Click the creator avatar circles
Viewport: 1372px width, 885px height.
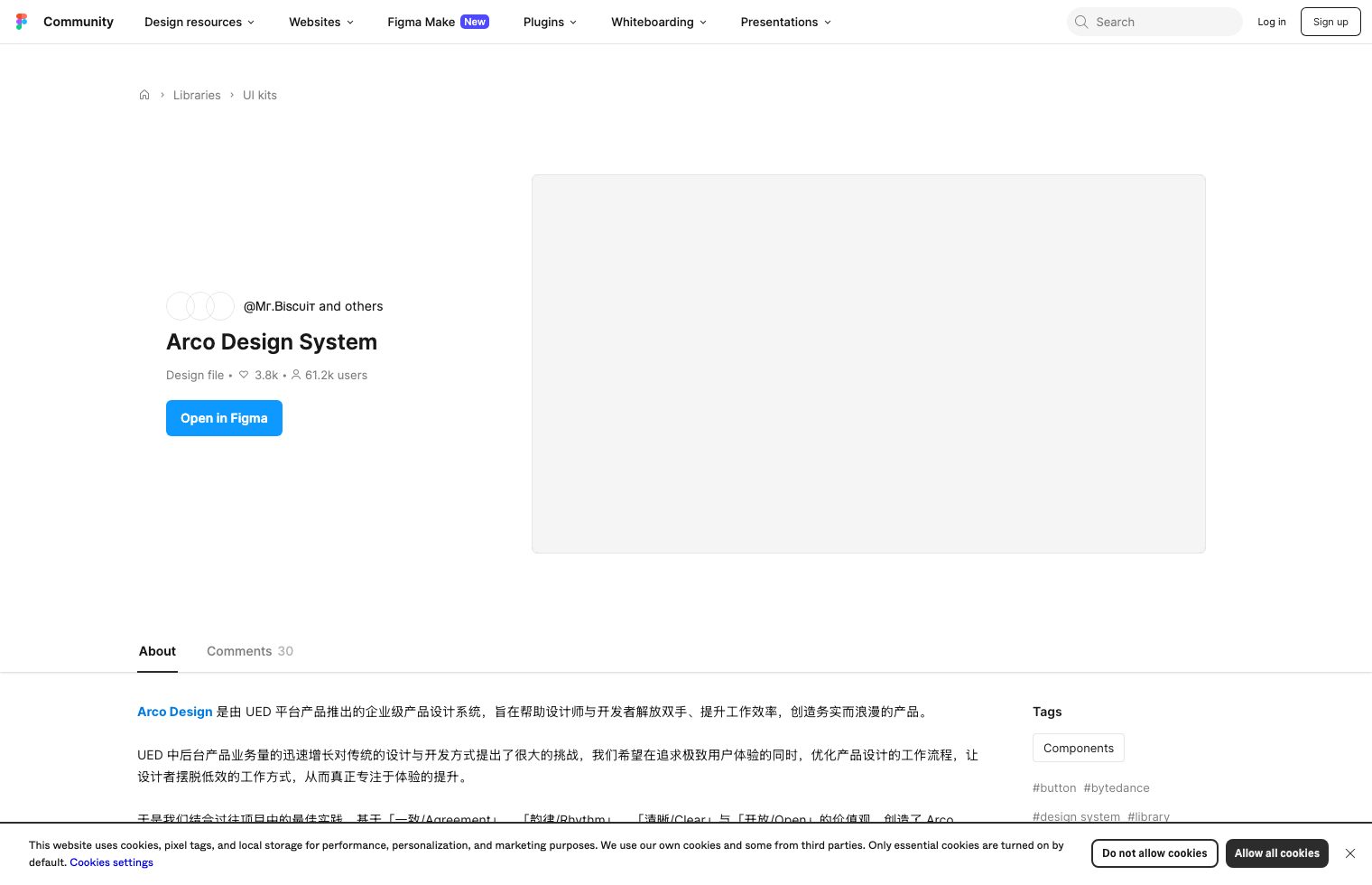coord(199,306)
